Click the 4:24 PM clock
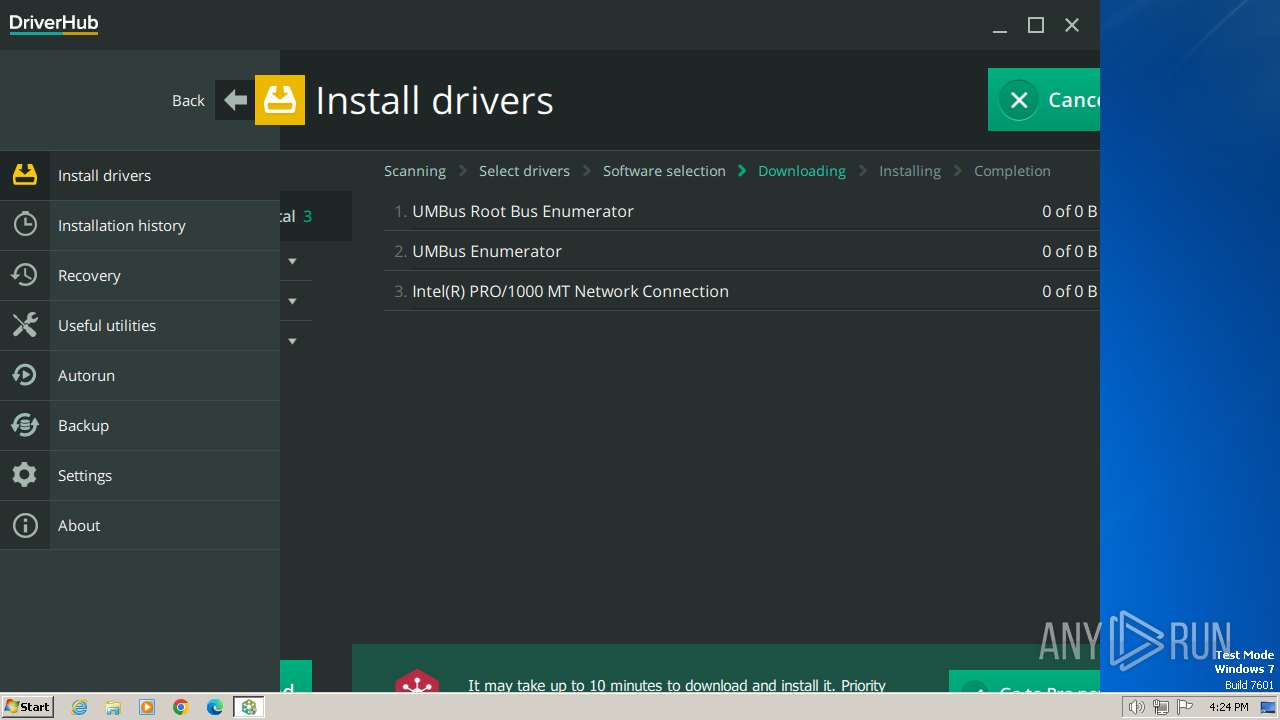 pos(1228,707)
